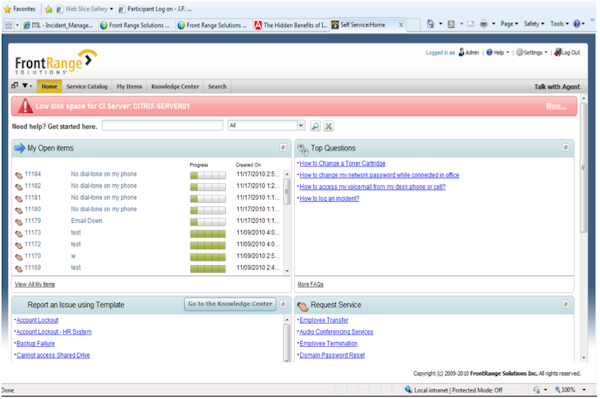Open the browser Page menu dropdown
This screenshot has width=600, height=399.
click(x=509, y=24)
